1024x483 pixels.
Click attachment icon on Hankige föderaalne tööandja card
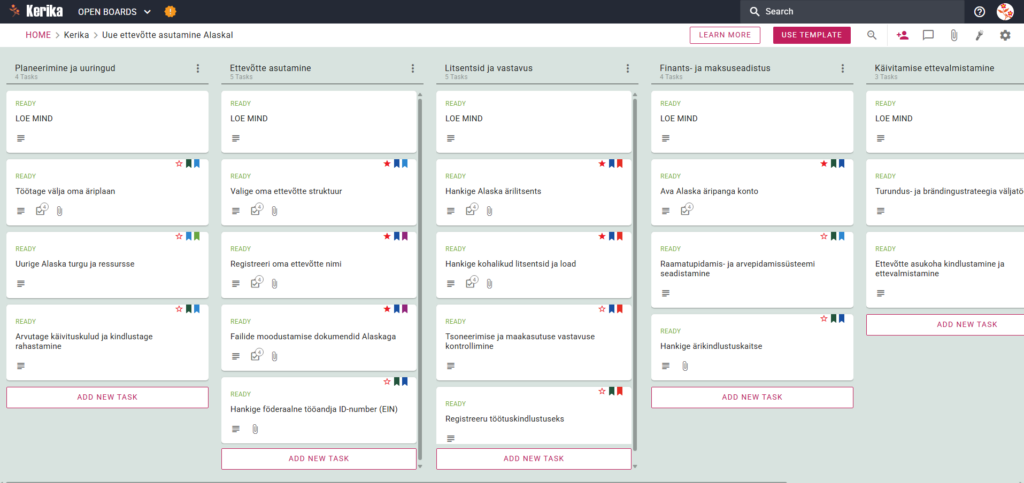pos(255,429)
